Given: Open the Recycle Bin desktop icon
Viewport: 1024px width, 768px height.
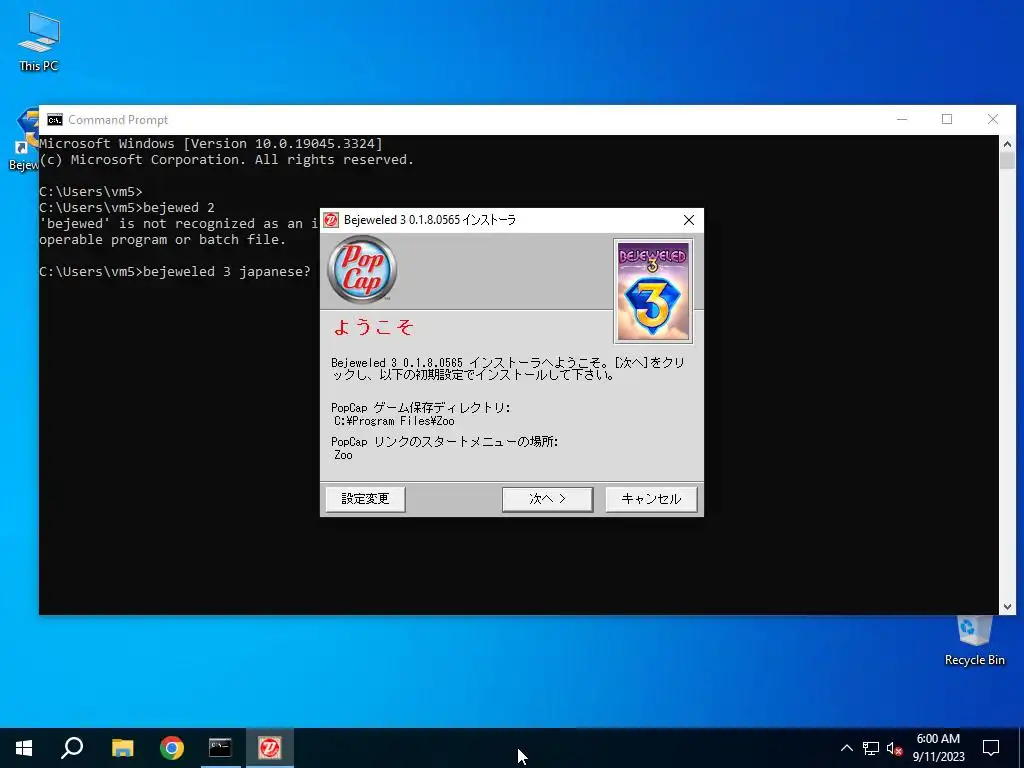Looking at the screenshot, I should pyautogui.click(x=974, y=640).
